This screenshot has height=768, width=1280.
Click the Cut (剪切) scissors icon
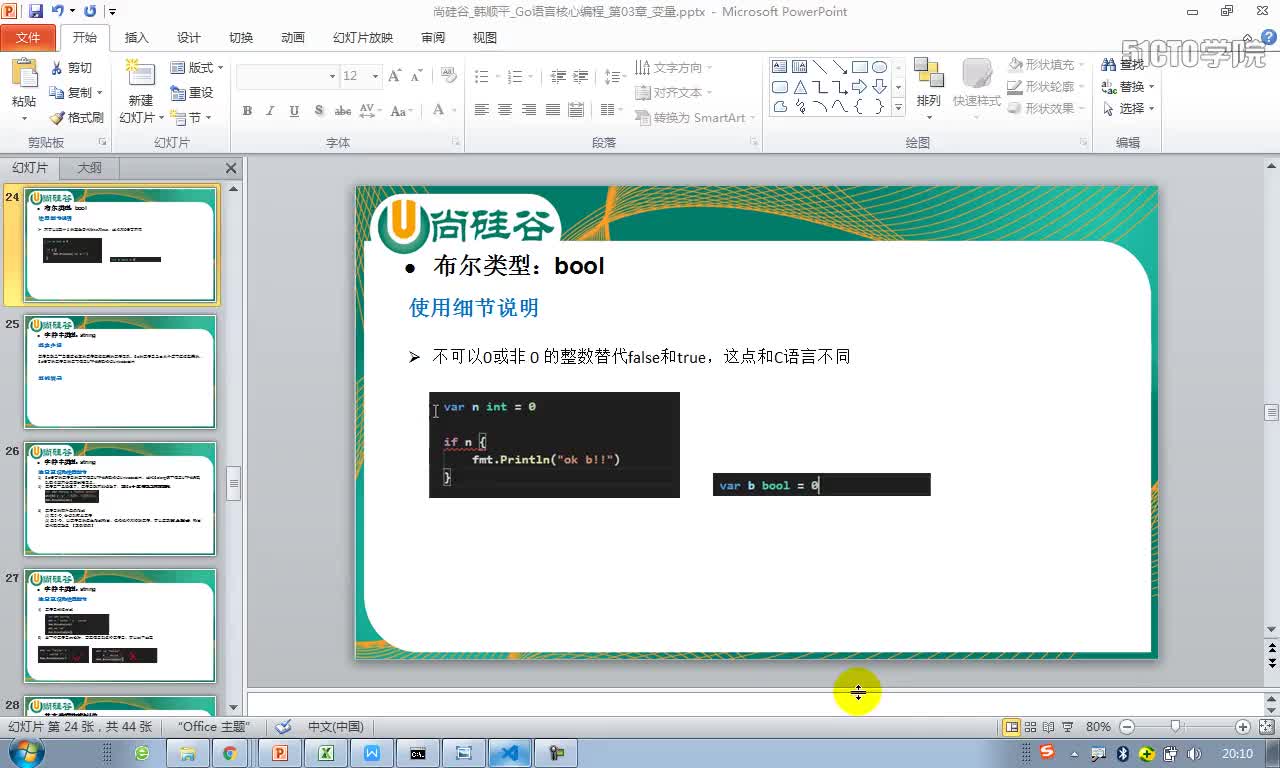56,68
